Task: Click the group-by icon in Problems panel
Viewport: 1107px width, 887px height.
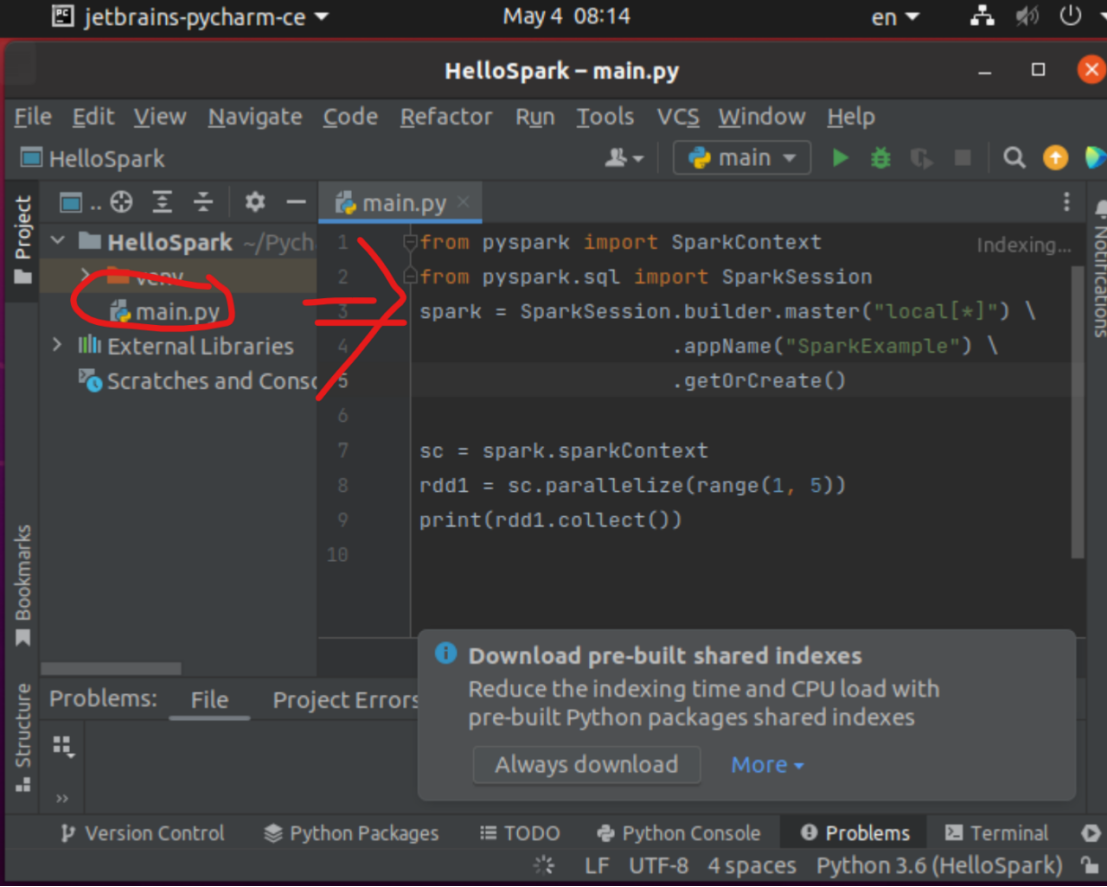Action: (x=63, y=746)
